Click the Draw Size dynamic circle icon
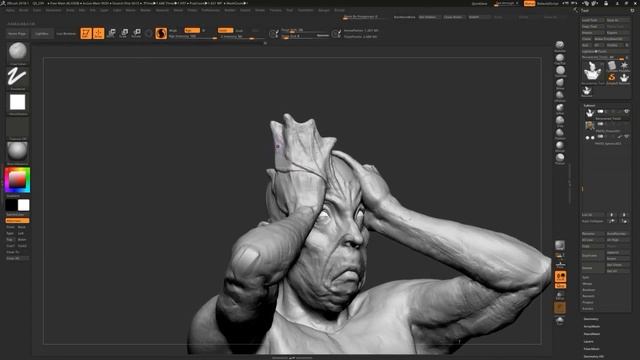 click(x=273, y=33)
